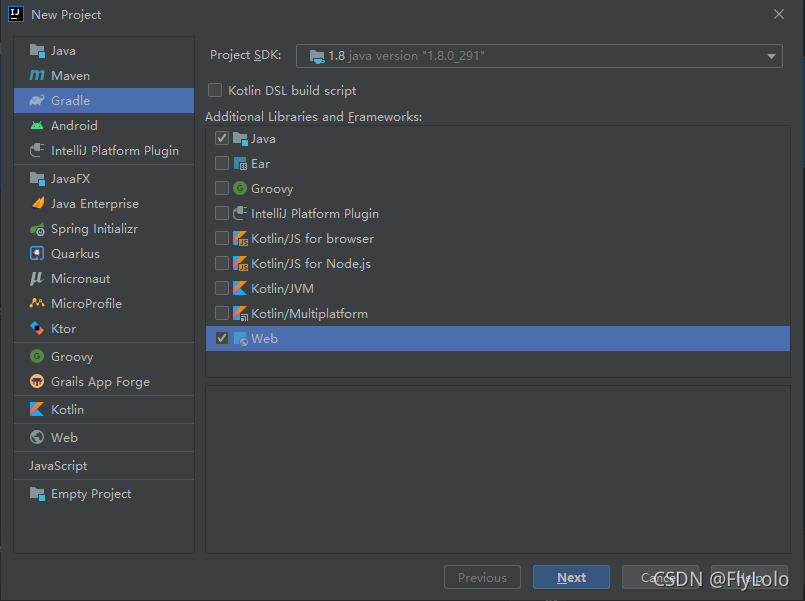Pick the Android robot icon

[x=37, y=125]
